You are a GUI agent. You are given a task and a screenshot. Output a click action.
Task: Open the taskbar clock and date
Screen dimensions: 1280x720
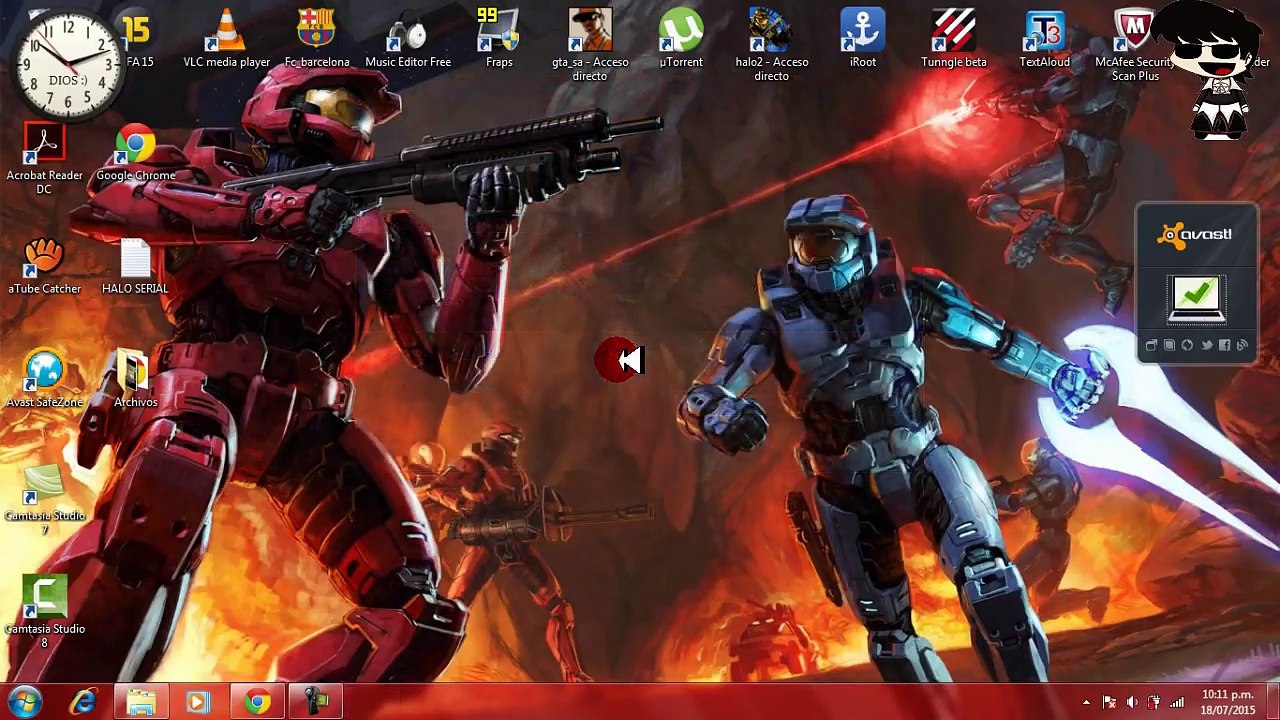tap(1228, 702)
